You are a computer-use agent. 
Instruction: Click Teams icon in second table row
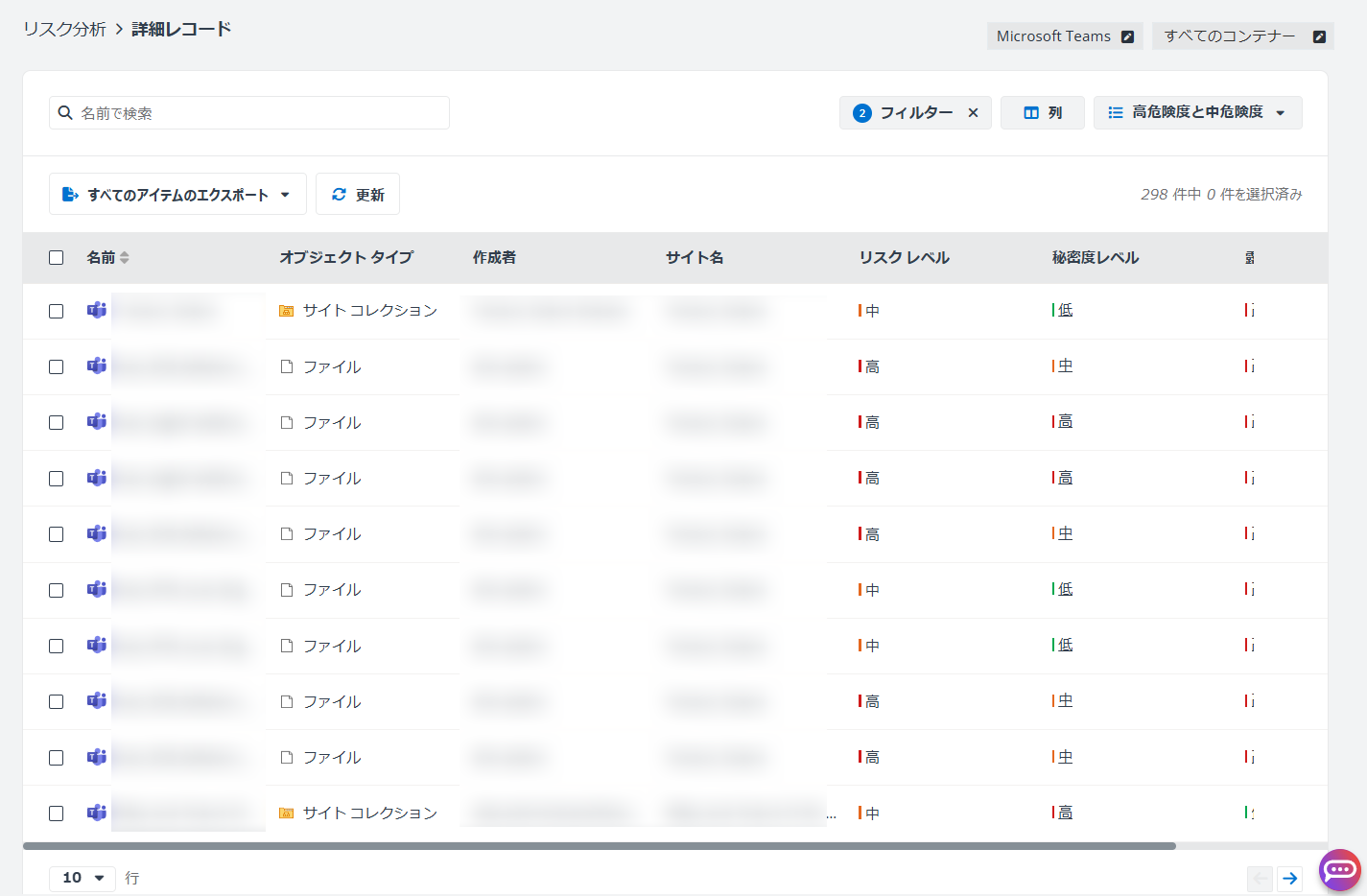point(97,365)
